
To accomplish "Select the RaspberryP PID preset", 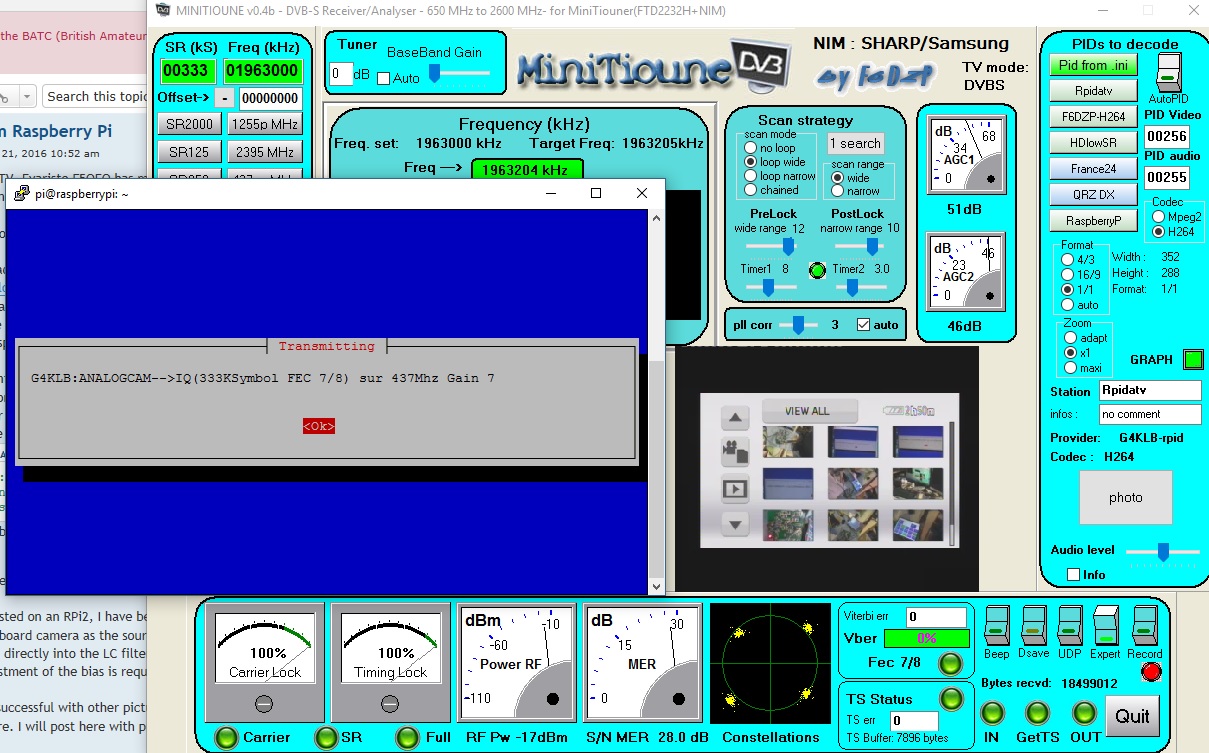I will [x=1094, y=221].
